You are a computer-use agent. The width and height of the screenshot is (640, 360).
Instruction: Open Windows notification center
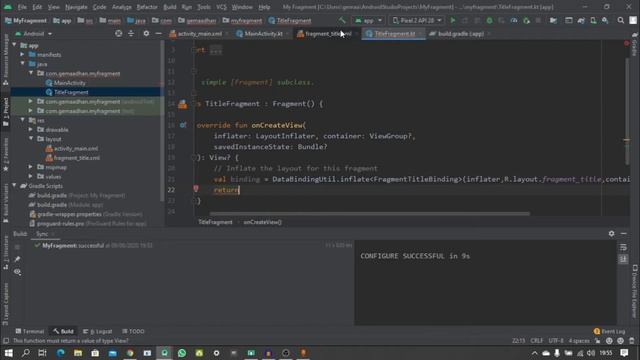(x=624, y=353)
